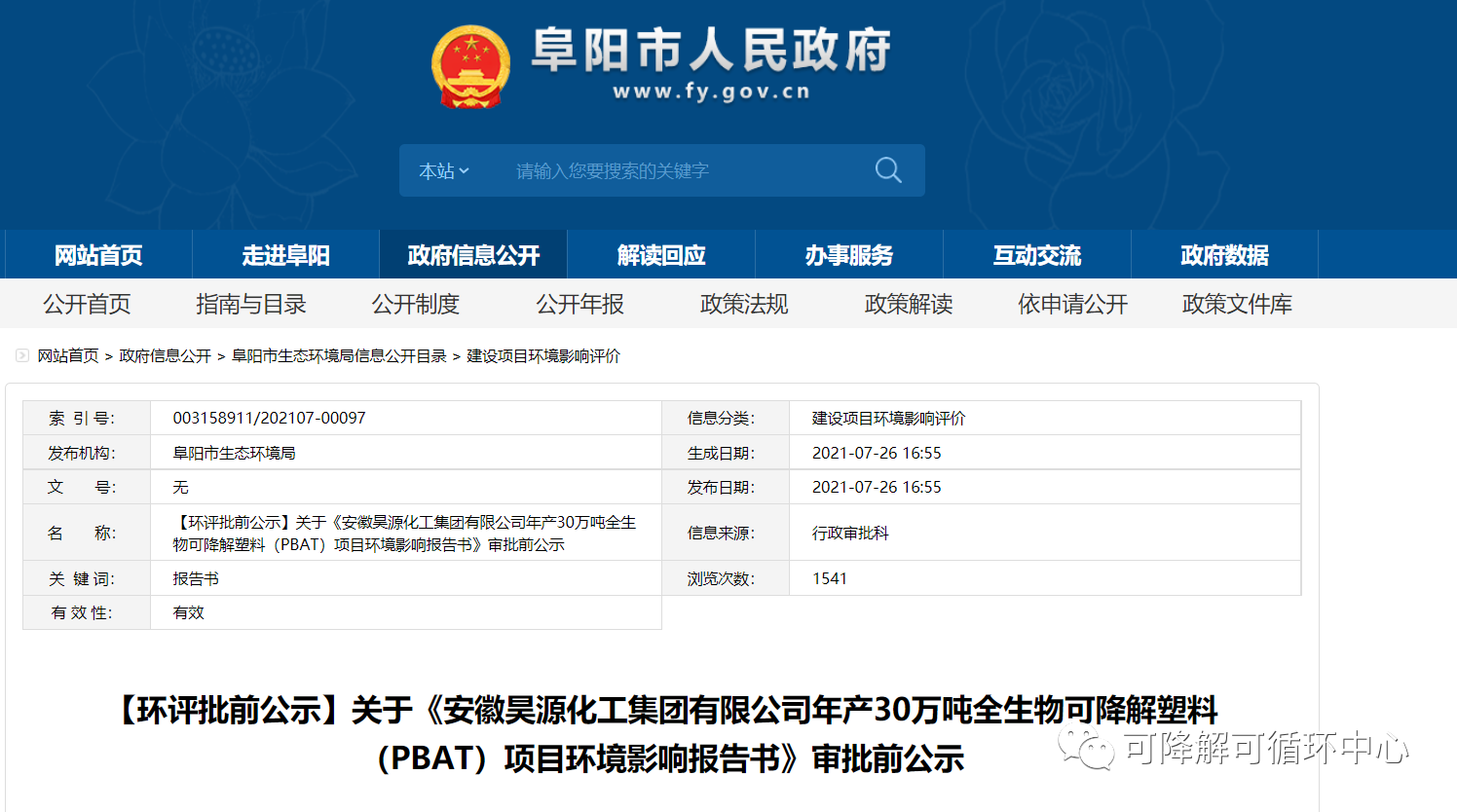
Task: Open the 网站首页 main navigation tab
Action: tap(98, 255)
